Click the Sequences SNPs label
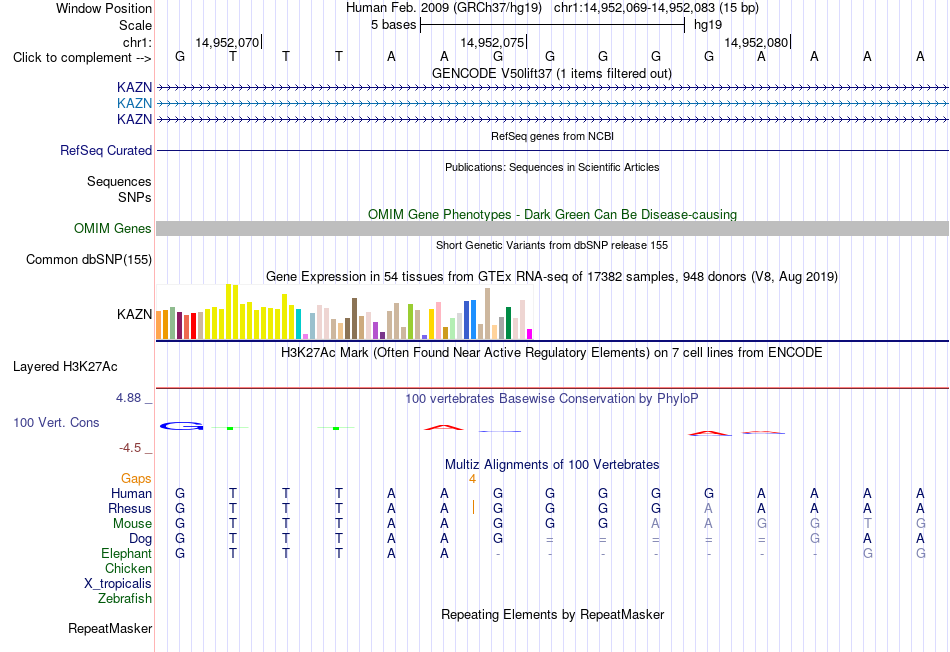Image resolution: width=950 pixels, height=652 pixels. pyautogui.click(x=119, y=189)
